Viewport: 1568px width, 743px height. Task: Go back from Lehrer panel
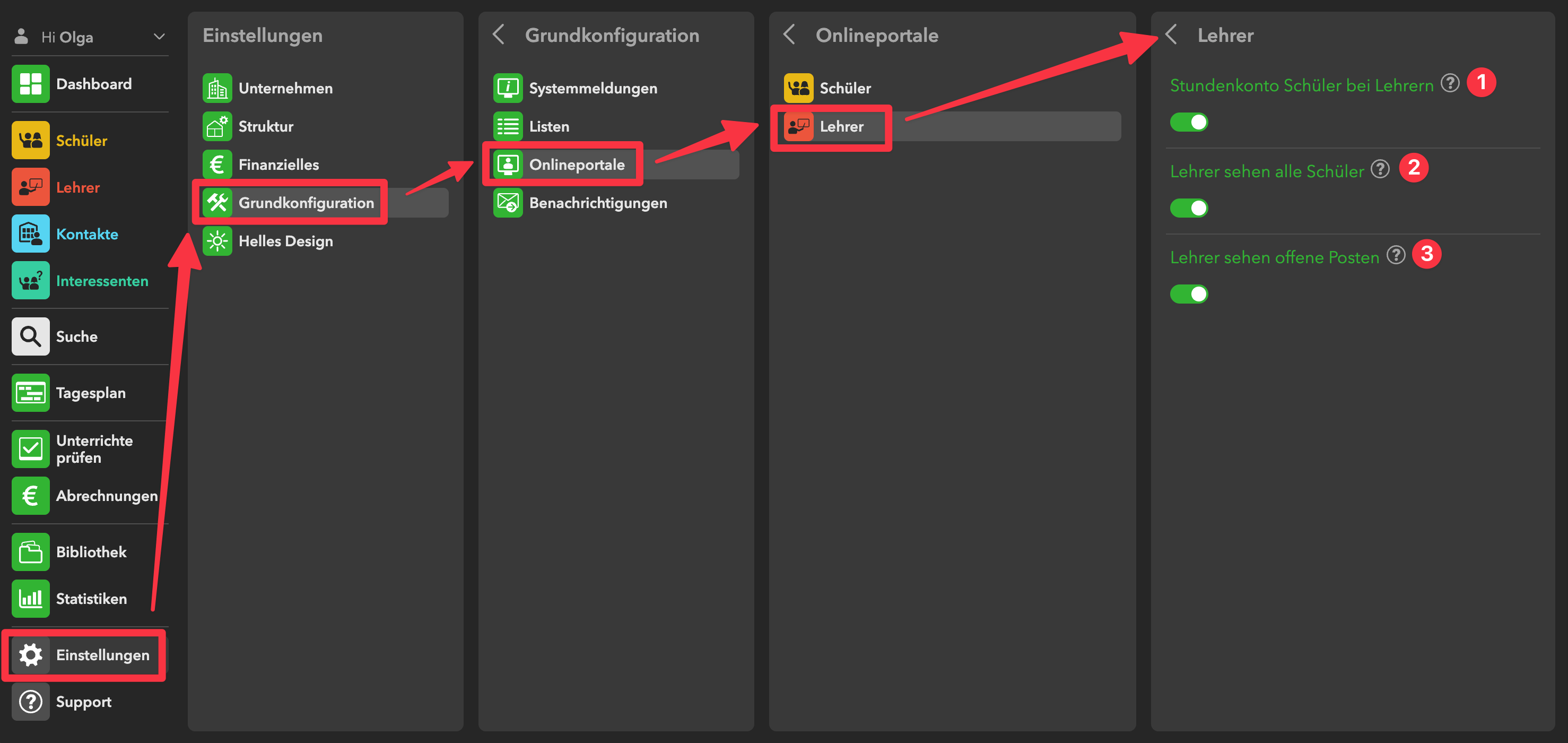coord(1171,34)
